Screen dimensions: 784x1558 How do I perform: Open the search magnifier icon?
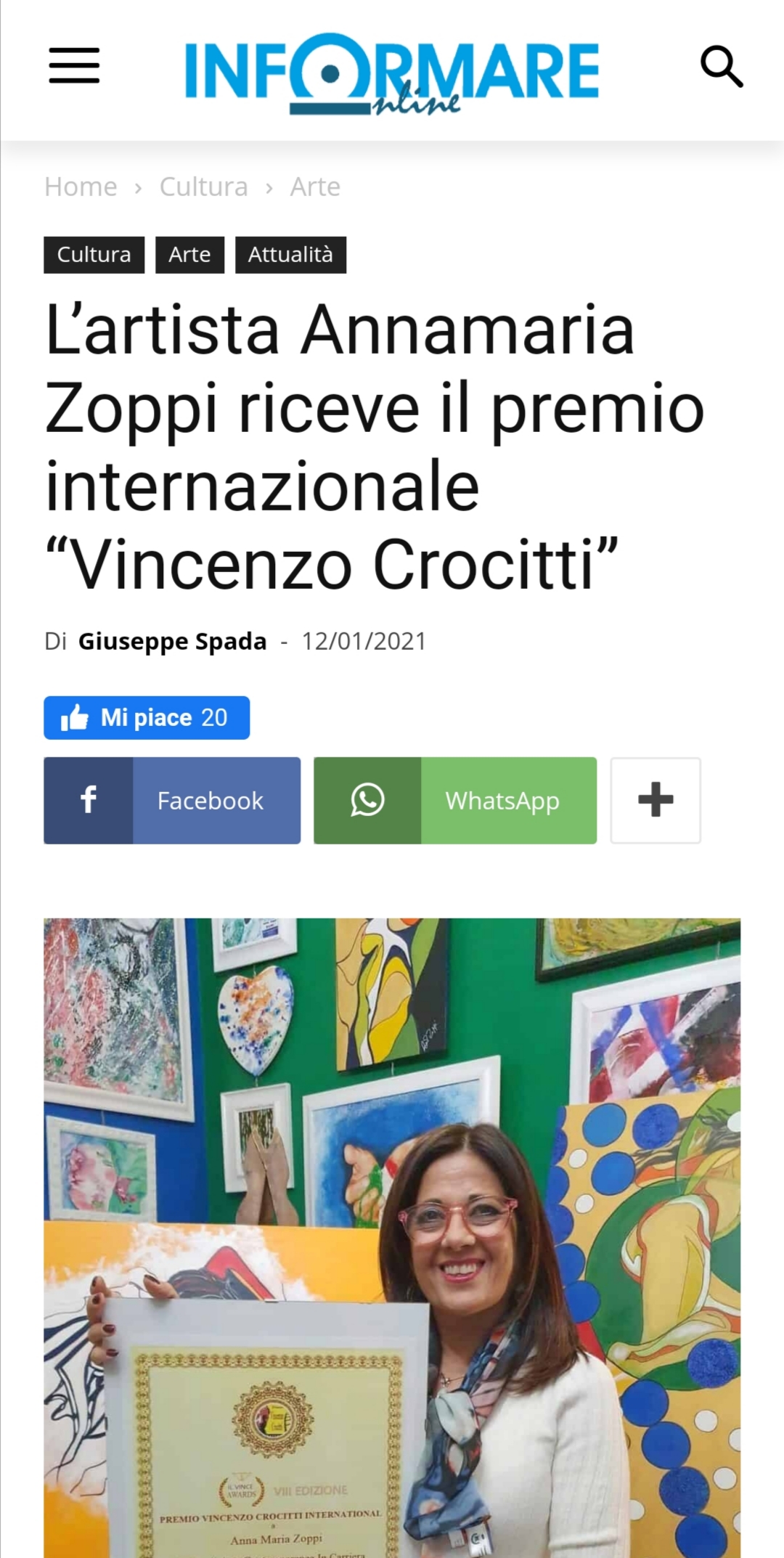click(722, 67)
